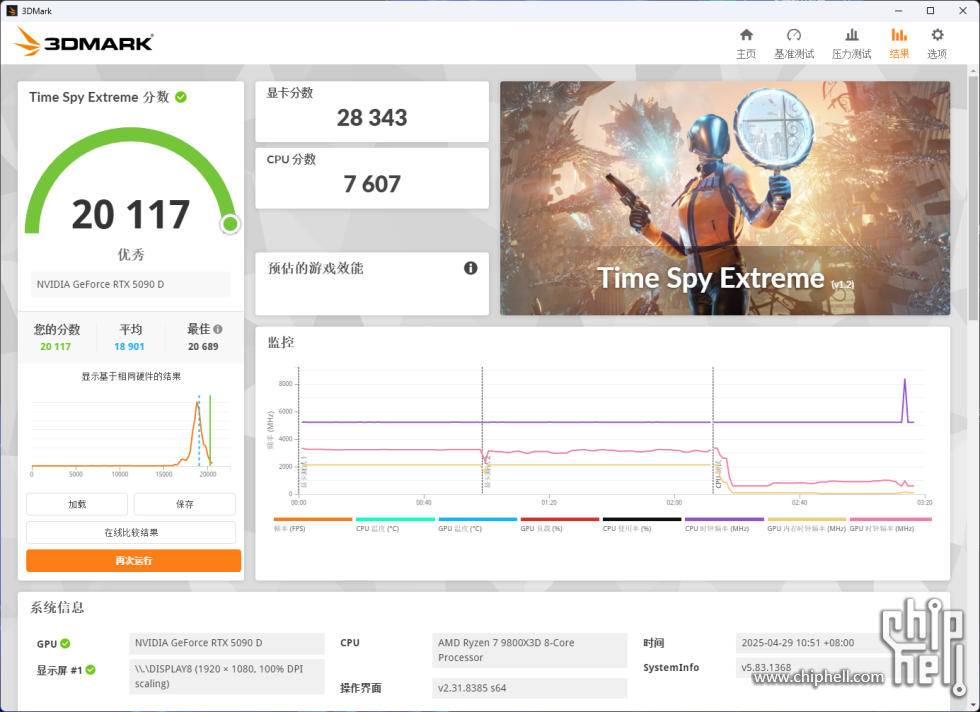Toggle the red GPU 负载 (%) legend
Image resolution: width=980 pixels, height=712 pixels.
pyautogui.click(x=559, y=524)
